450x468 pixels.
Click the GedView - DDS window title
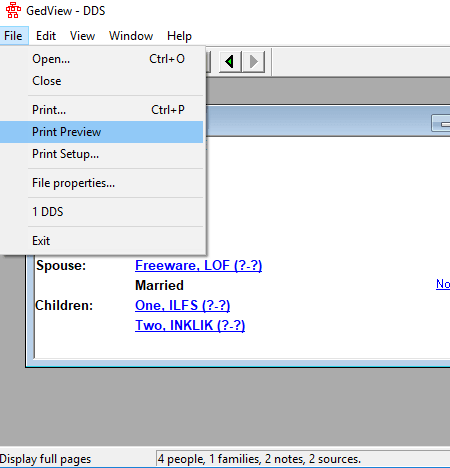(x=66, y=11)
